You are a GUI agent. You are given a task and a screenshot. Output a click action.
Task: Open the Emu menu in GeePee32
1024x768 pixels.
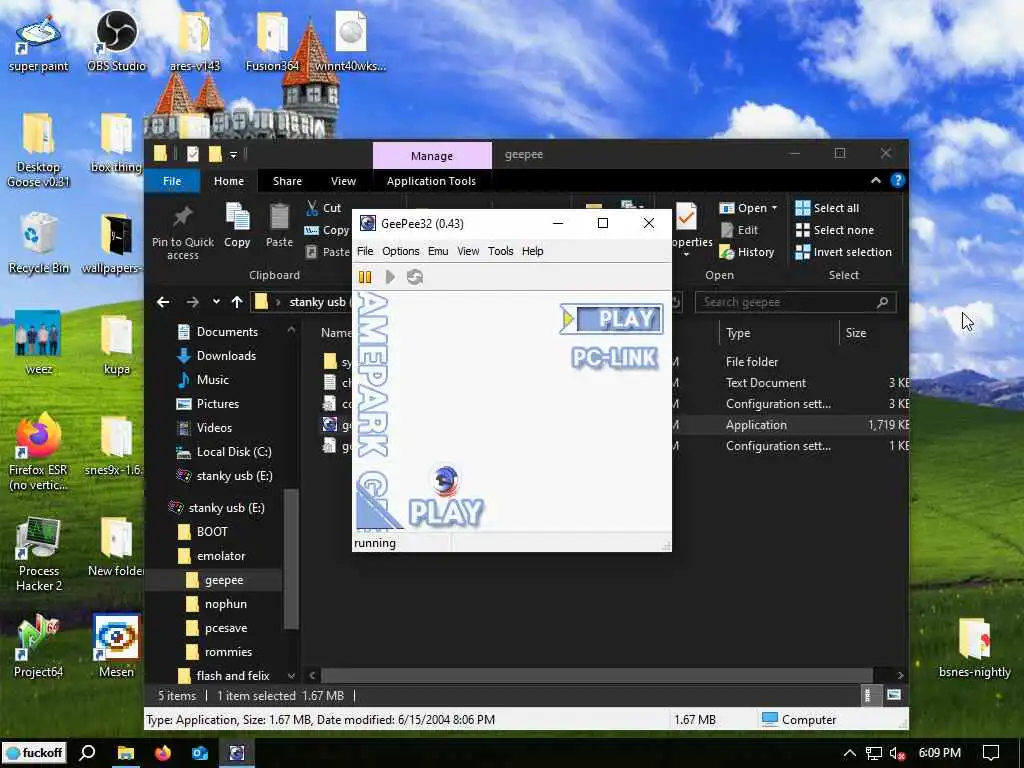click(438, 251)
